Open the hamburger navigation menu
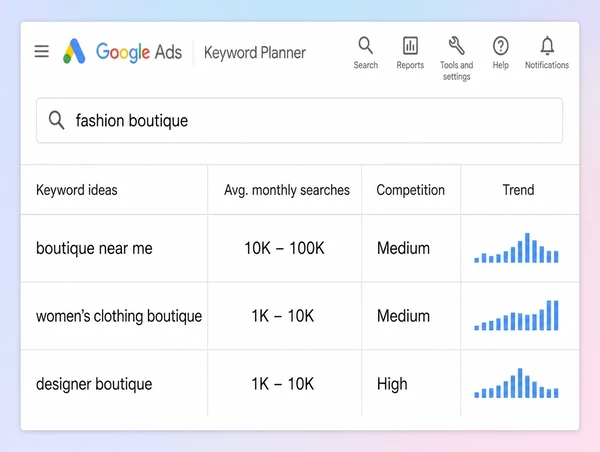The image size is (600, 452). click(42, 51)
